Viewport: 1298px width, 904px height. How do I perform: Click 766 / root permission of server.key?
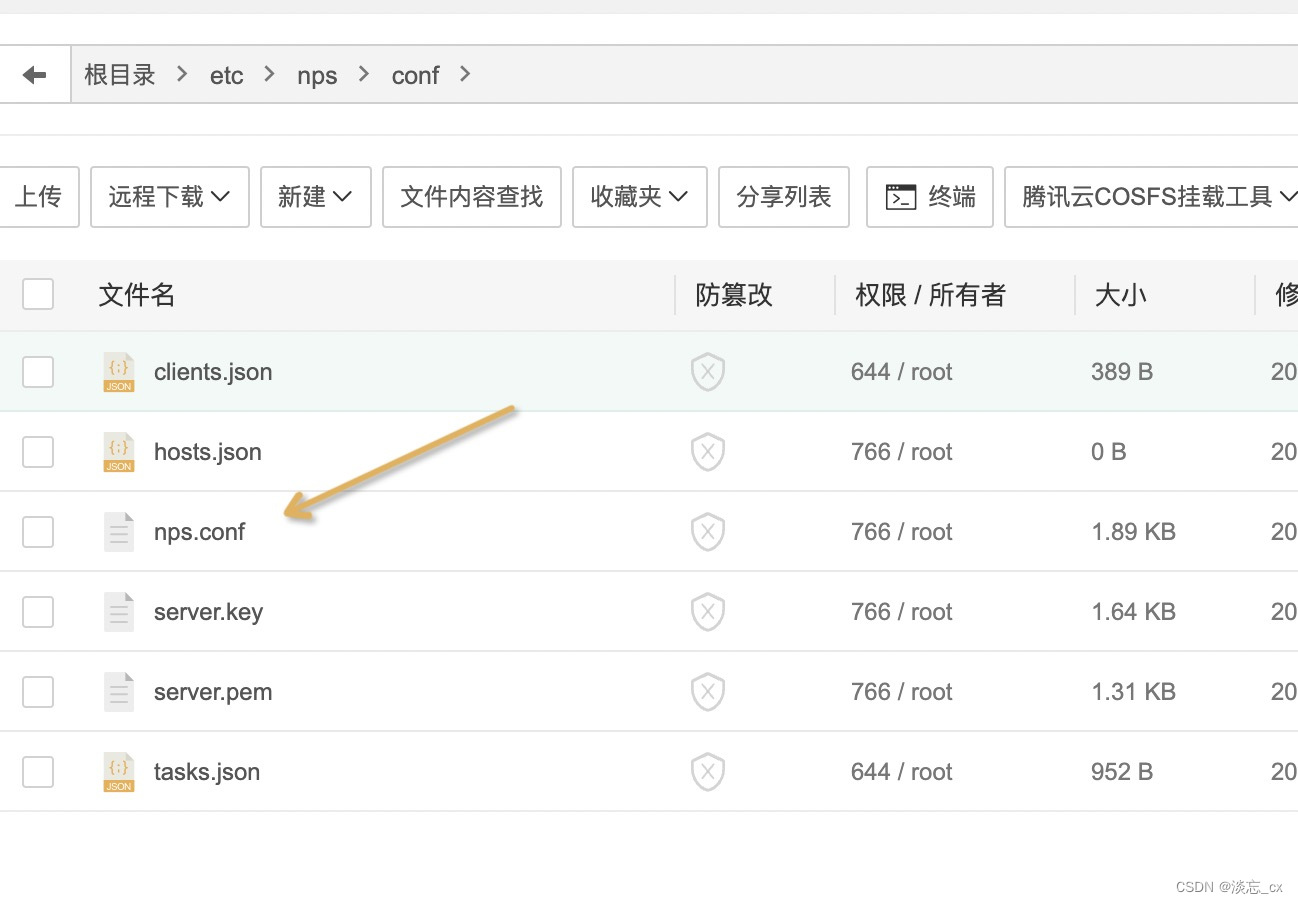[x=902, y=612]
